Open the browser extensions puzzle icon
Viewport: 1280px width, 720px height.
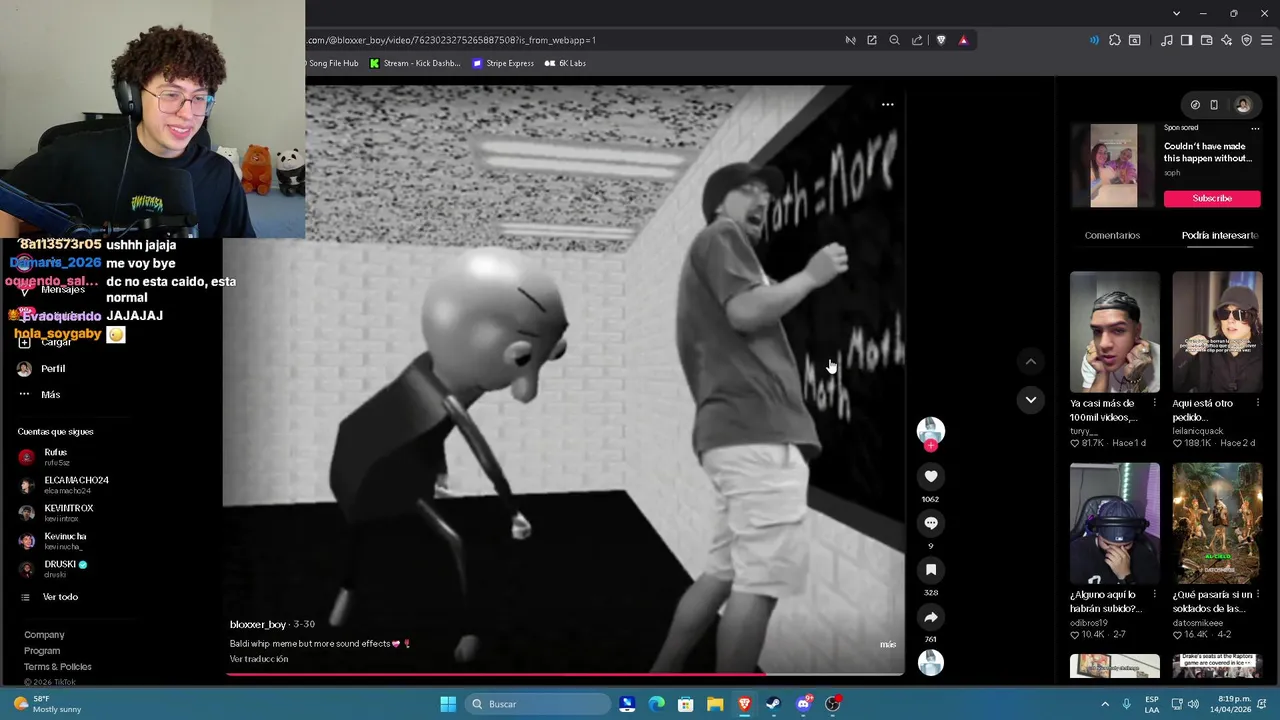click(1114, 40)
